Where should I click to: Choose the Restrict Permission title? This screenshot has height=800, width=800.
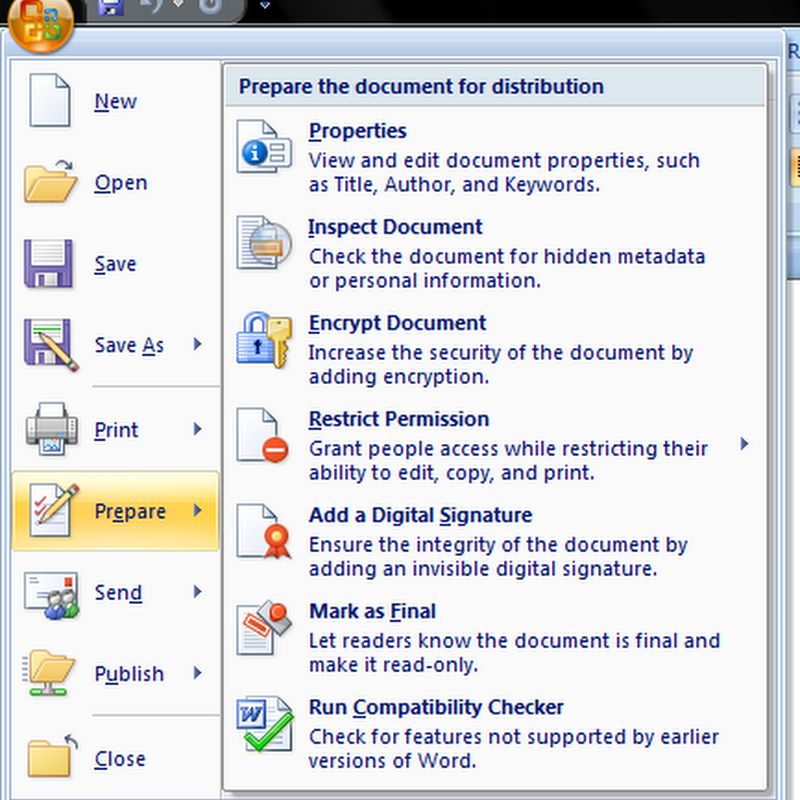[399, 419]
